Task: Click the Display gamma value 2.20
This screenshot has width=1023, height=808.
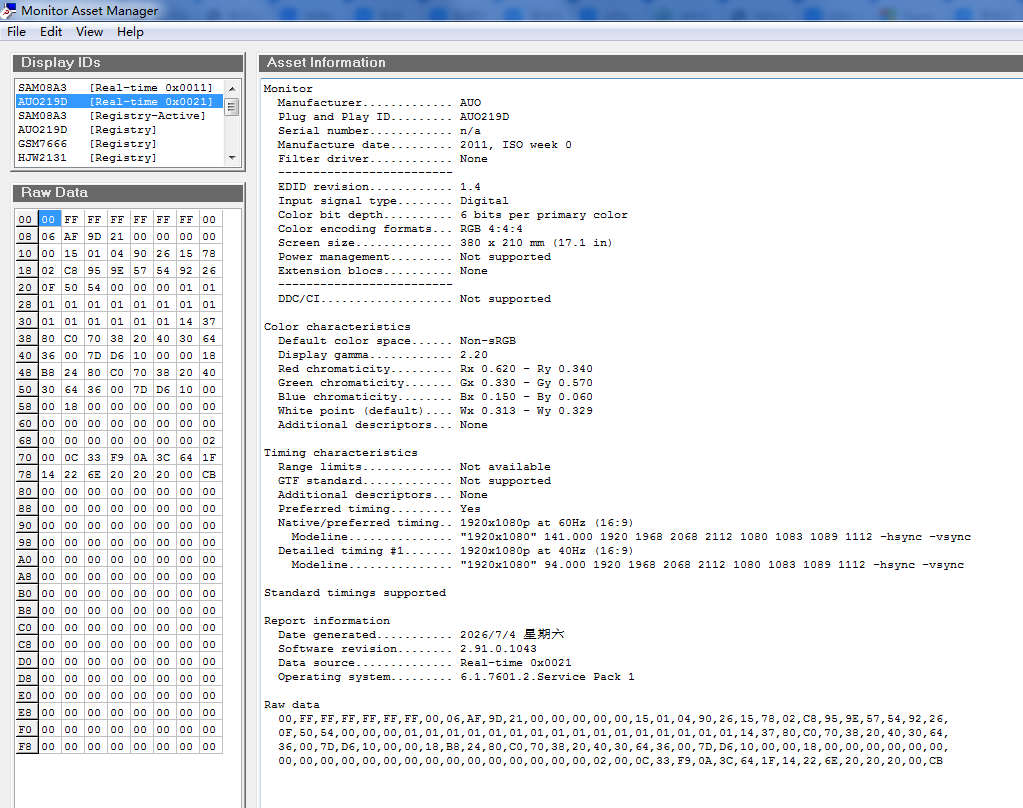Action: (474, 355)
